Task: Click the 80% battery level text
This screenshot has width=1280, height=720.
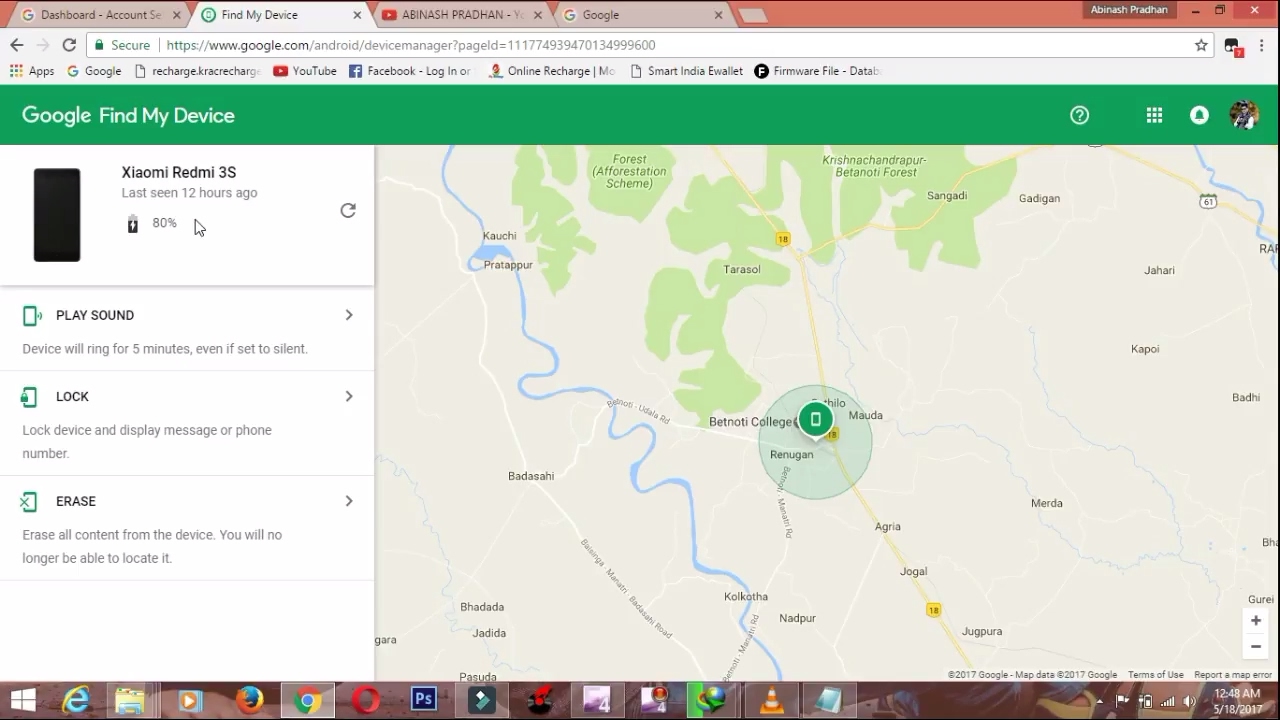Action: pos(164,223)
